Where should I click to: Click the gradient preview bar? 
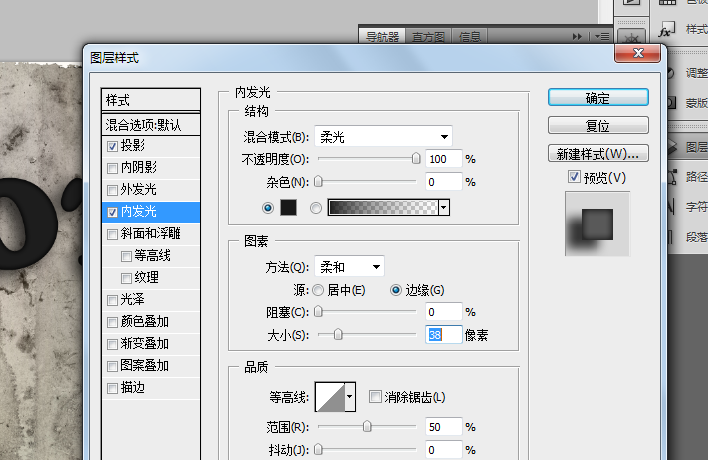383,208
